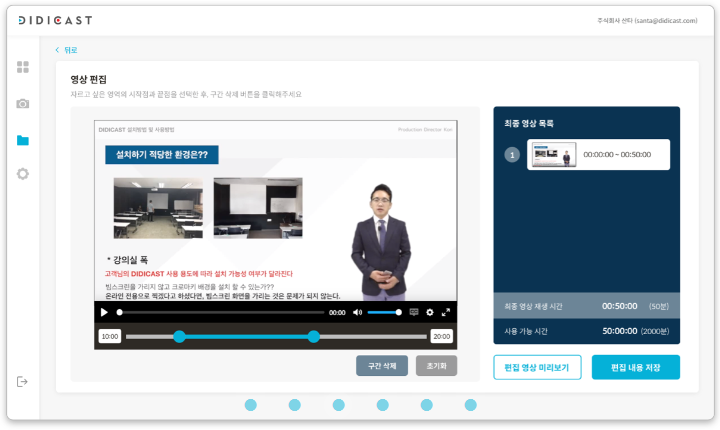This screenshot has height=430, width=720.
Task: Click the left trim range handle
Action: click(180, 337)
